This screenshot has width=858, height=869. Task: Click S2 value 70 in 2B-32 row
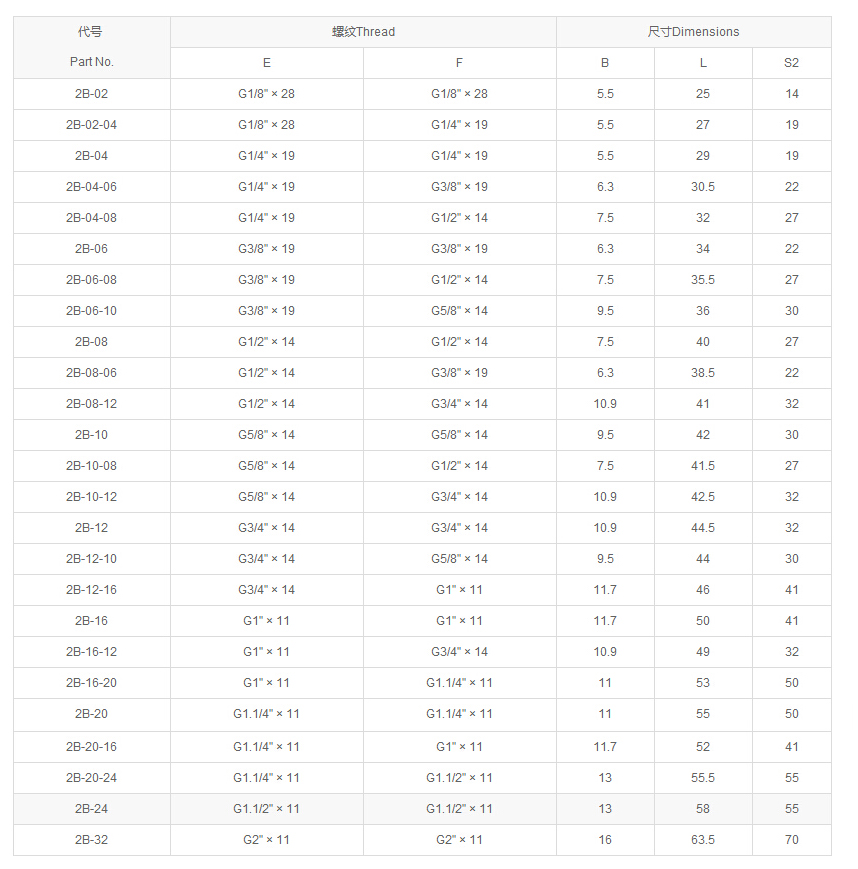pyautogui.click(x=791, y=839)
